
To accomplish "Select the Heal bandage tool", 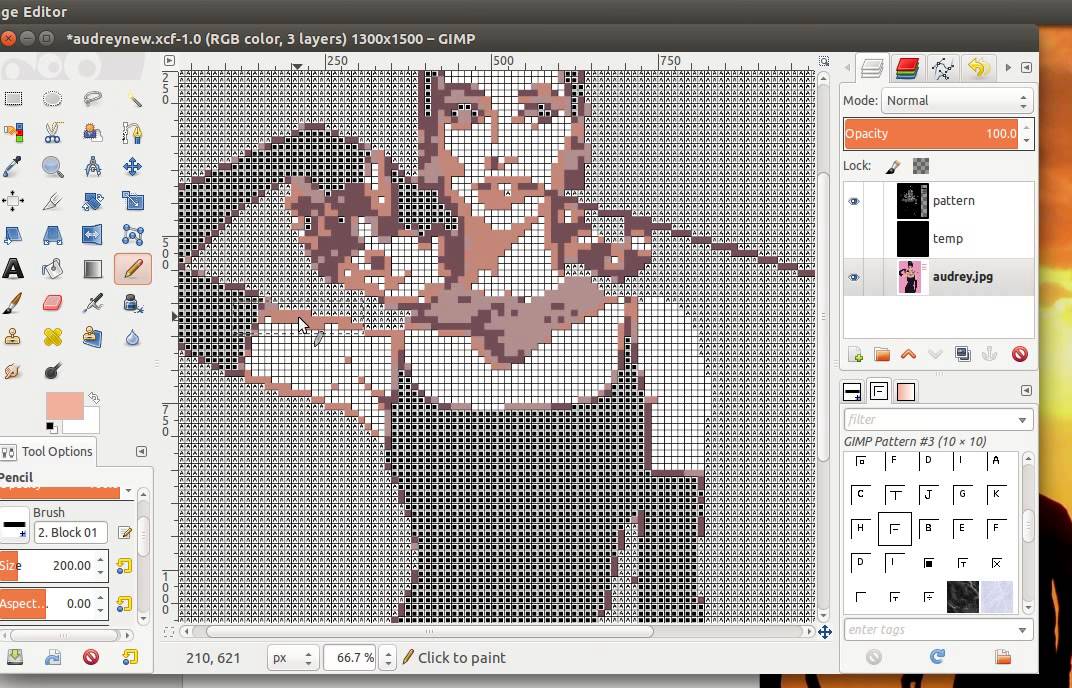I will click(53, 336).
